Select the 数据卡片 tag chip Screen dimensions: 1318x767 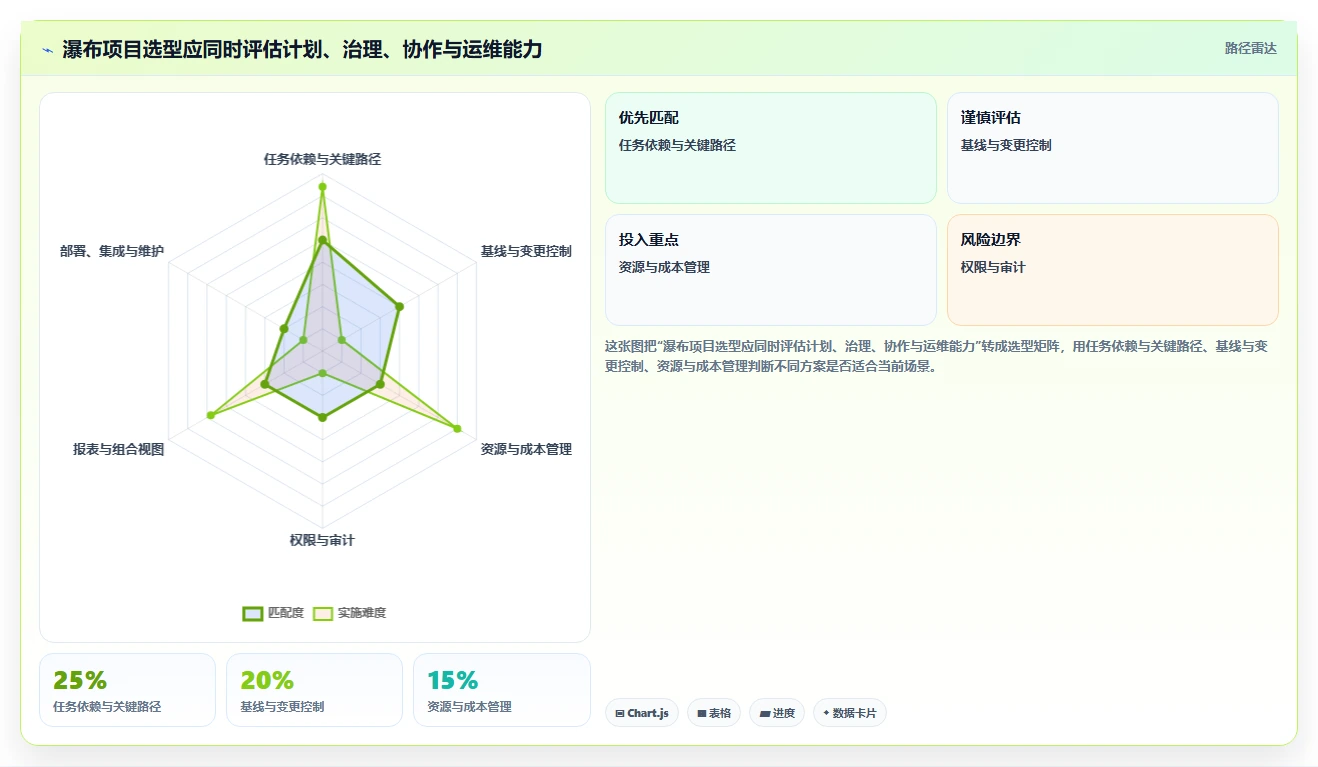point(850,713)
